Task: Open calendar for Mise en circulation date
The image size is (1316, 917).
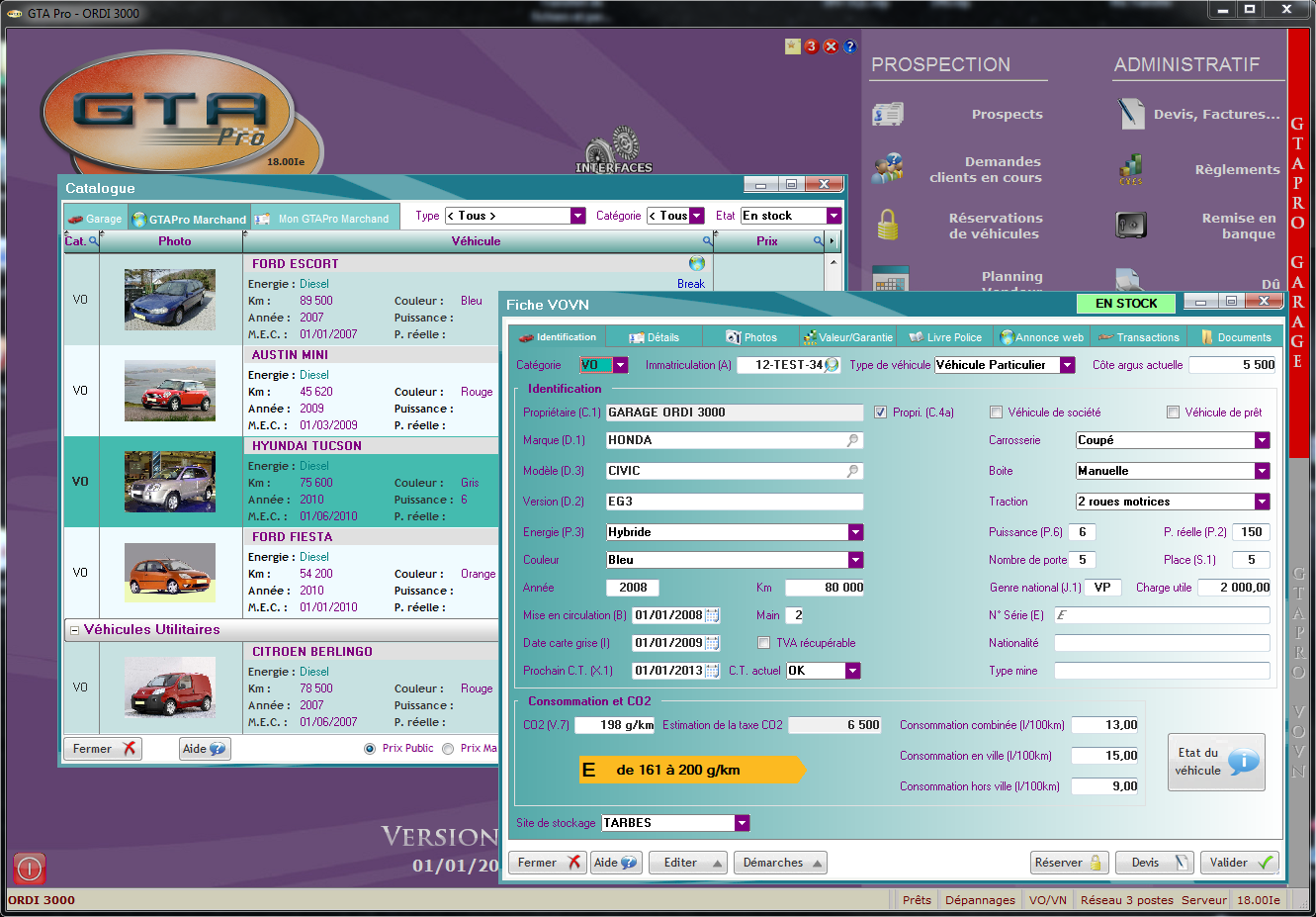Action: (x=713, y=615)
